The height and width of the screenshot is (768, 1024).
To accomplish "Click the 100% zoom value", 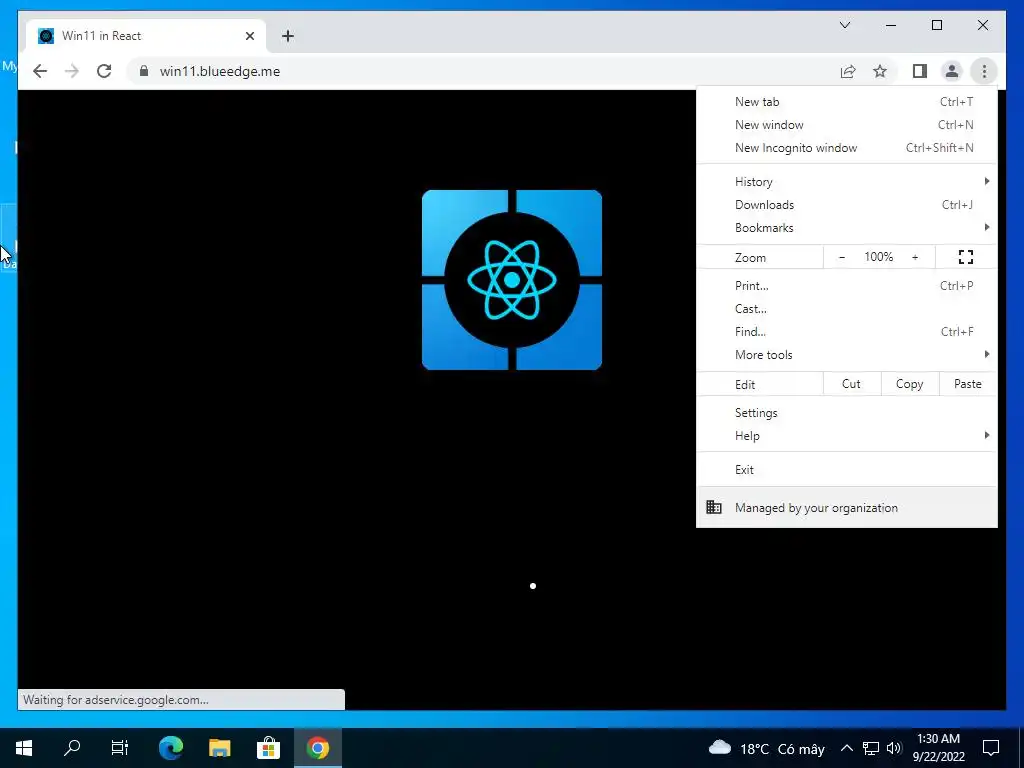I will [x=878, y=257].
